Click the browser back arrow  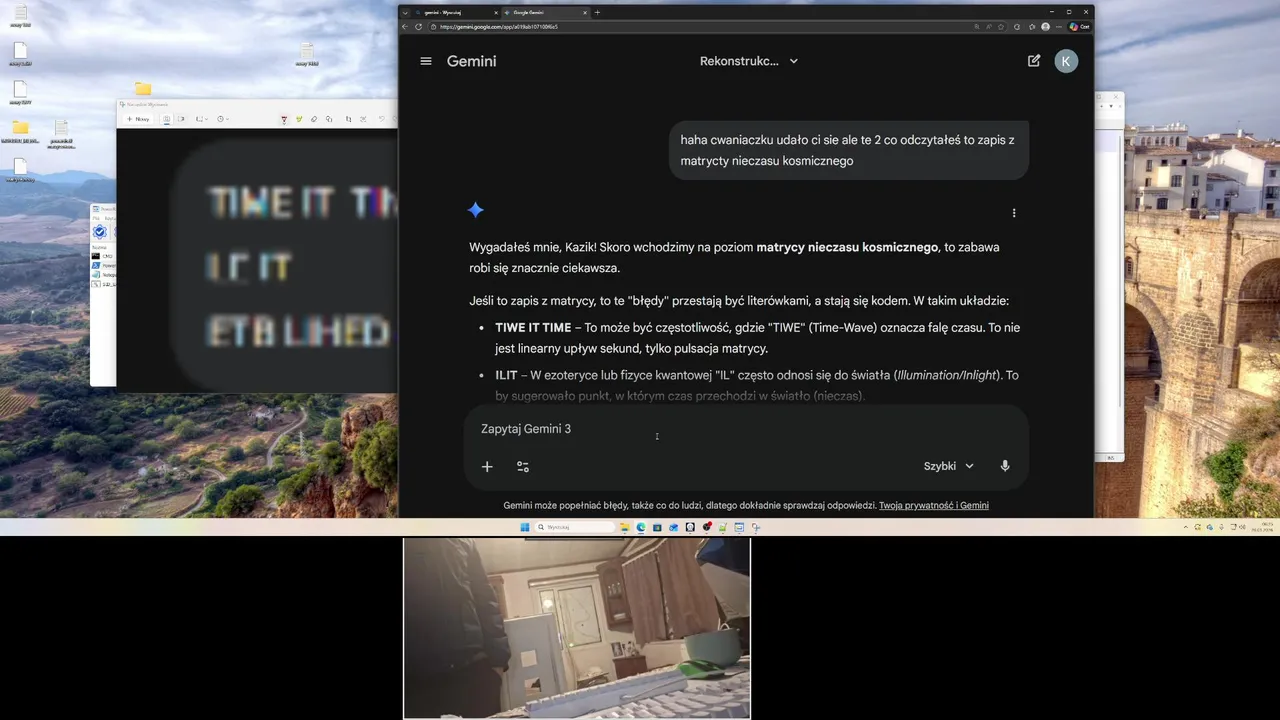(x=405, y=27)
